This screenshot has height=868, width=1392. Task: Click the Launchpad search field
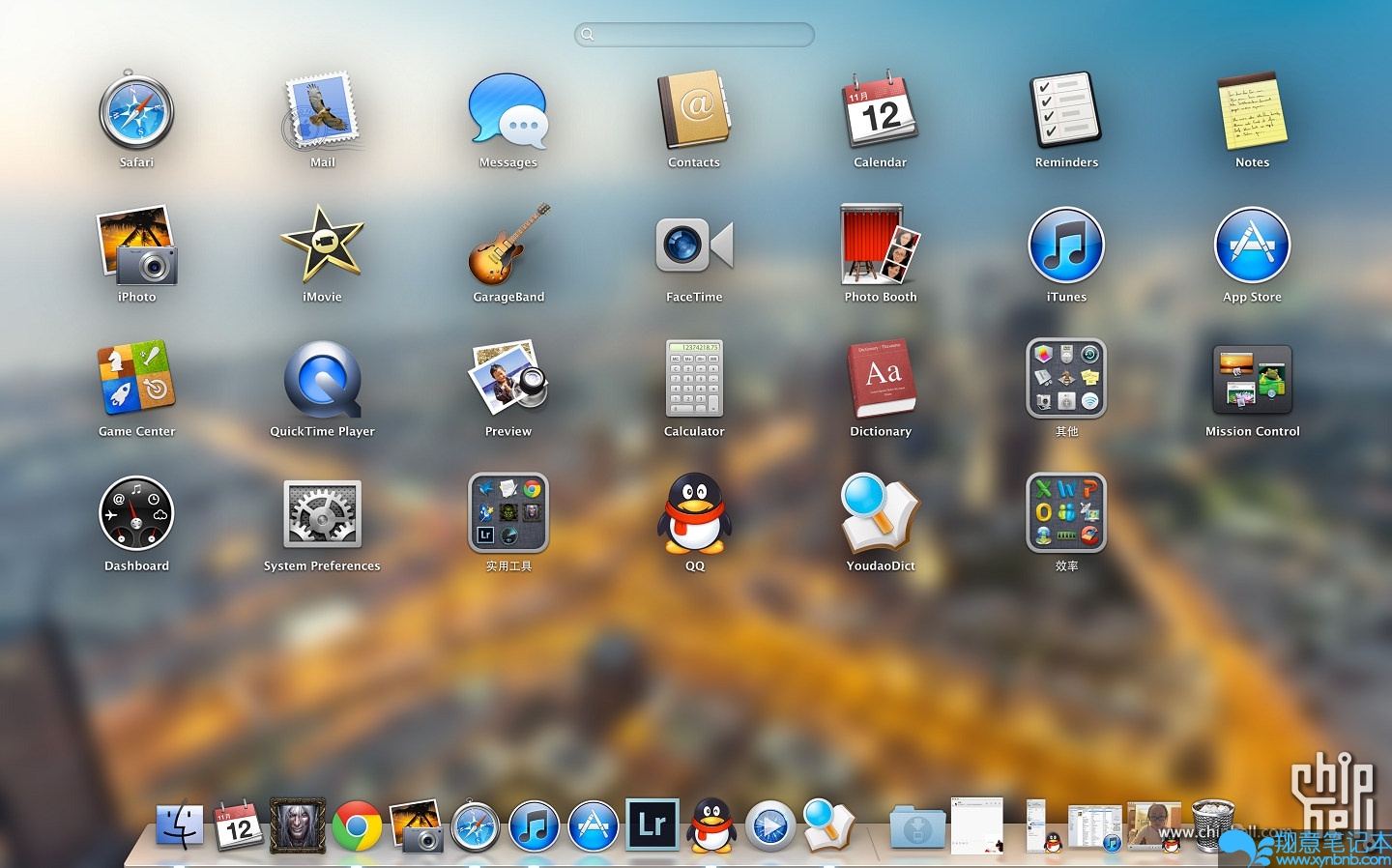click(694, 35)
